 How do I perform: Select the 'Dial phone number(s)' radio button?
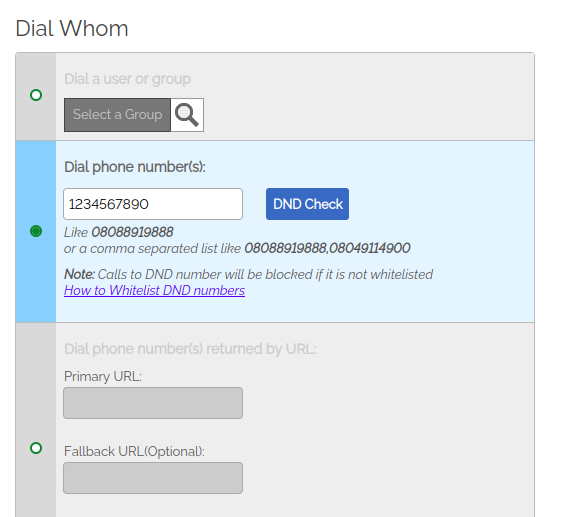36,231
